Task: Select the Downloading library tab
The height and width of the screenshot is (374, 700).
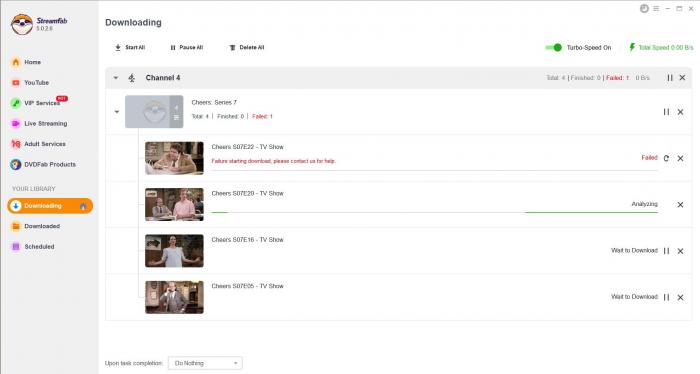Action: tap(50, 206)
